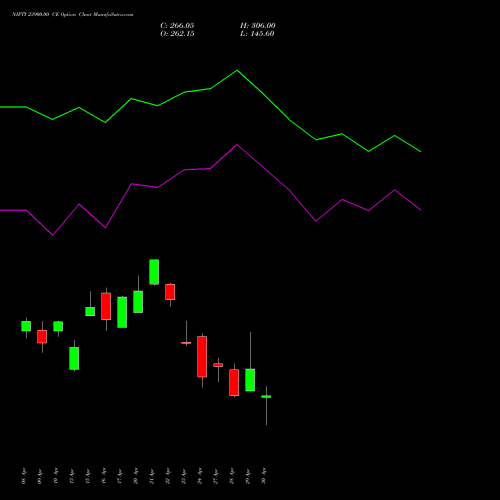Screen dimensions: 500x500
Task: Click the peak of the purple indicator line
Action: (237, 145)
